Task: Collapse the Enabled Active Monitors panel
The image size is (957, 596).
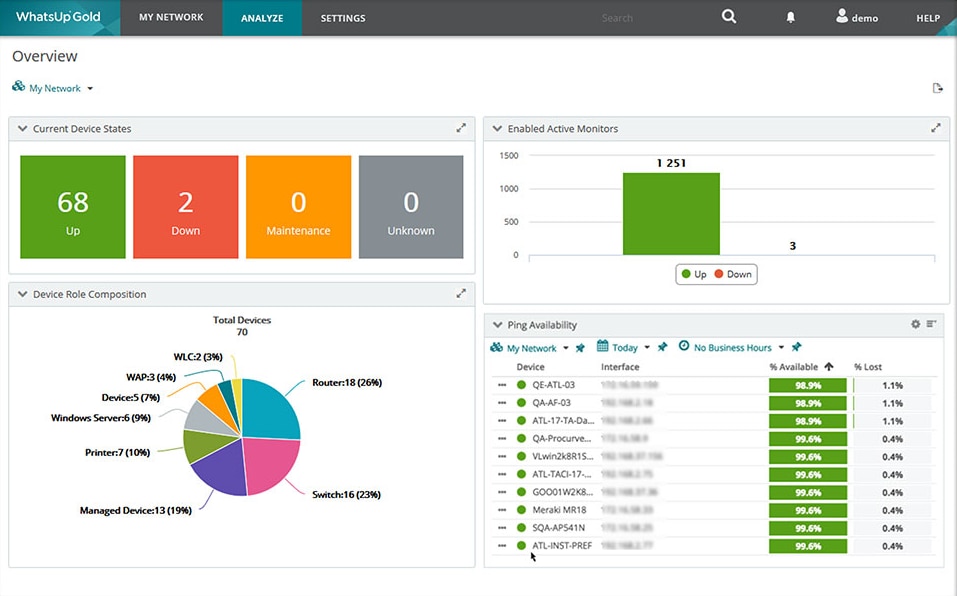Action: click(497, 128)
